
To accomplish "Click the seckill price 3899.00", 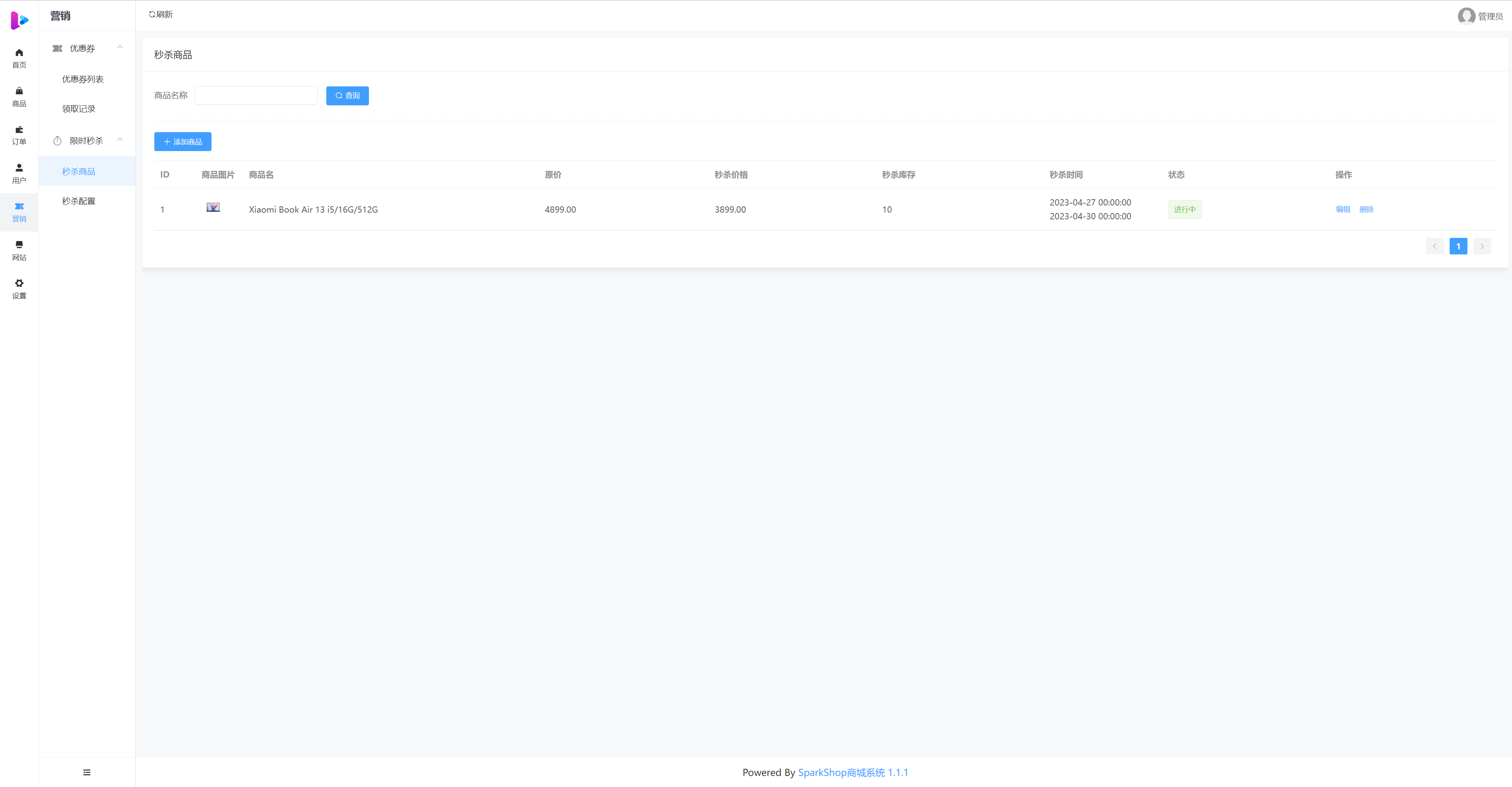I will 730,209.
